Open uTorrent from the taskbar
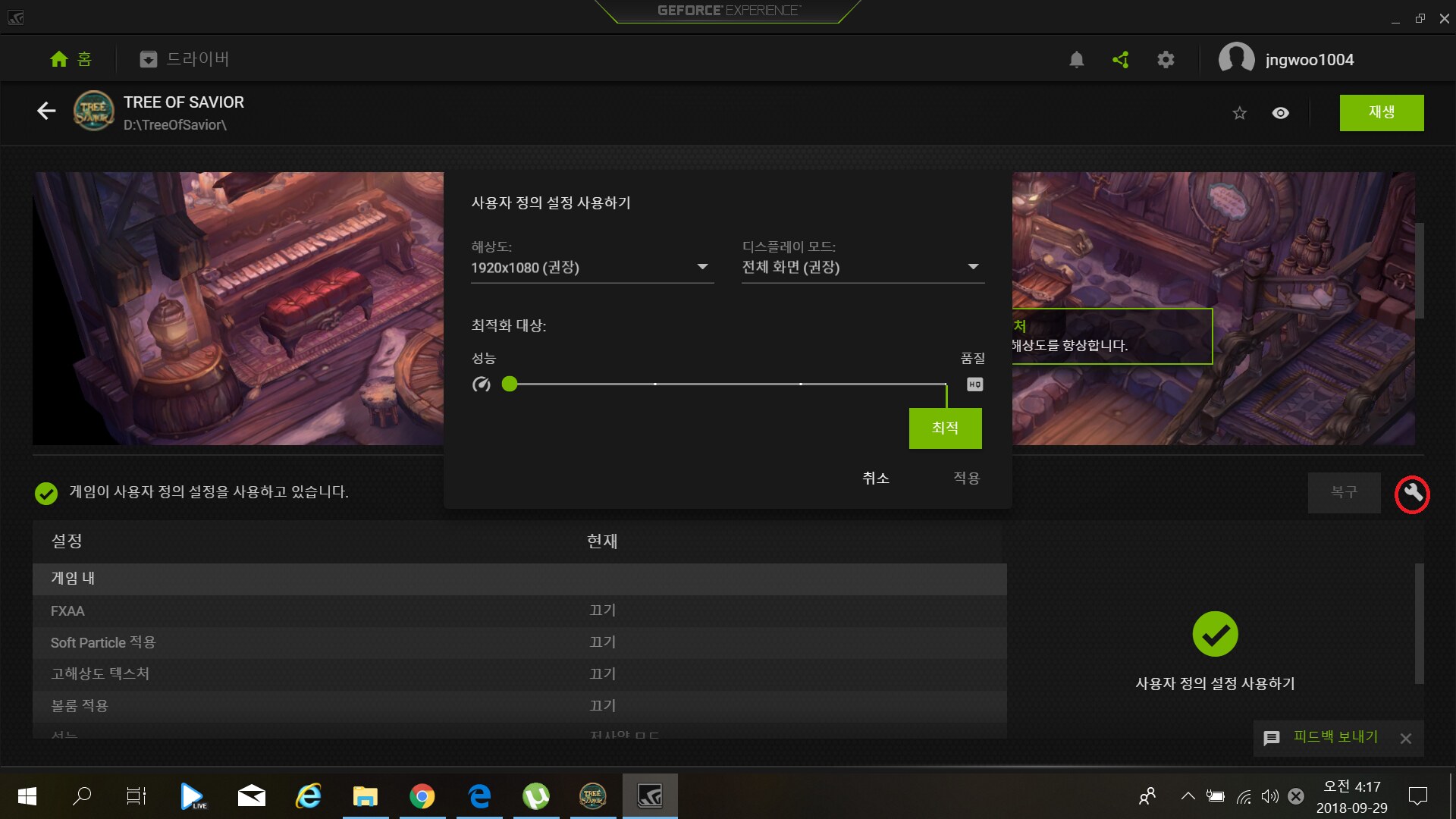 (535, 796)
